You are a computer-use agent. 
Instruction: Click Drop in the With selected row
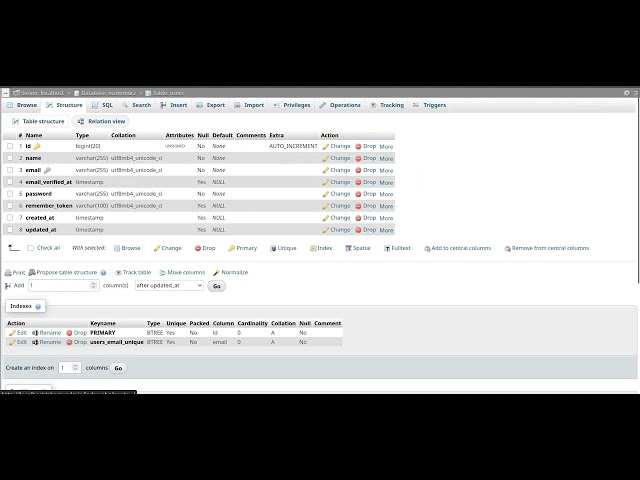[205, 248]
